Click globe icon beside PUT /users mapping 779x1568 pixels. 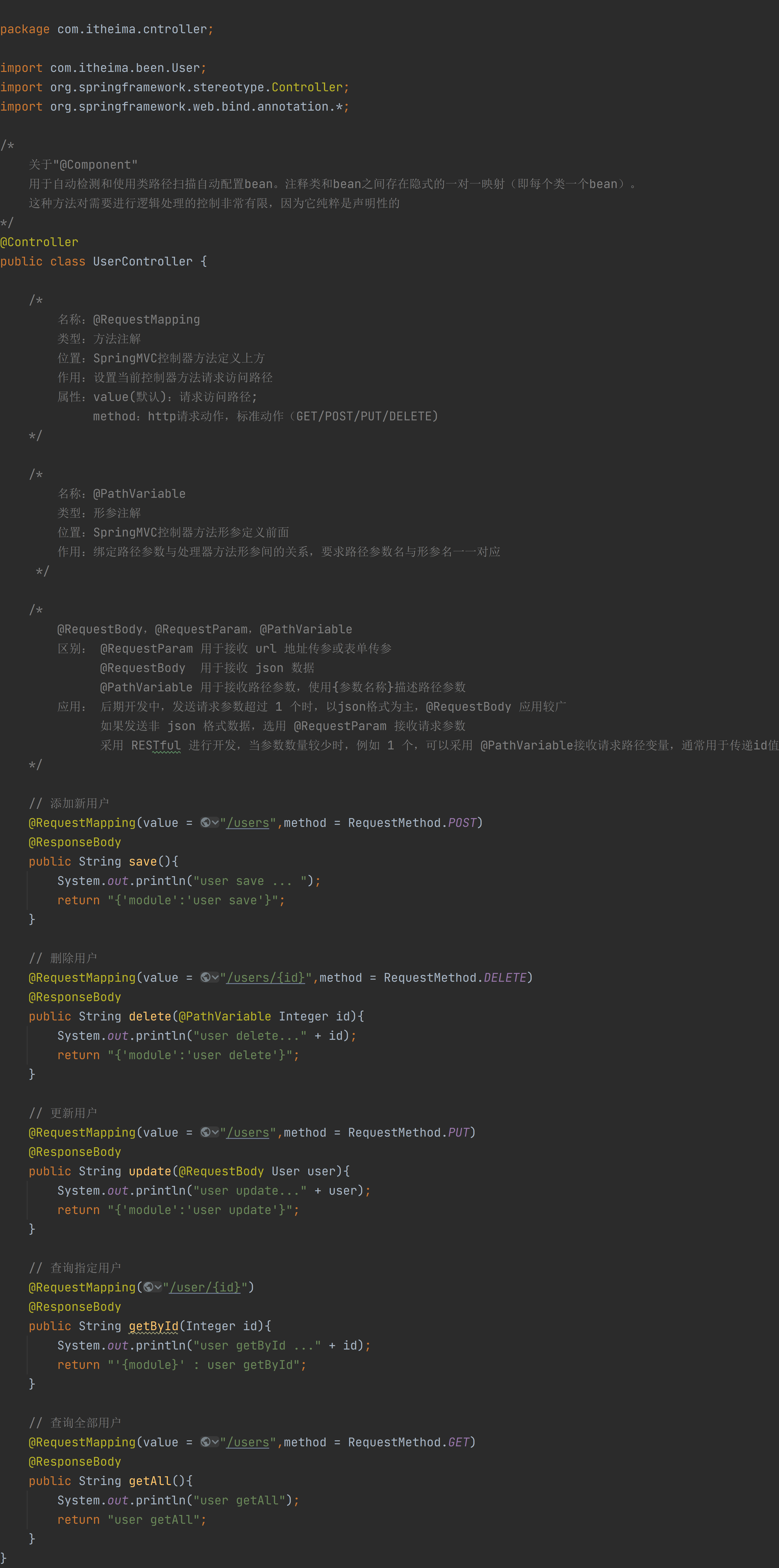coord(206,1132)
